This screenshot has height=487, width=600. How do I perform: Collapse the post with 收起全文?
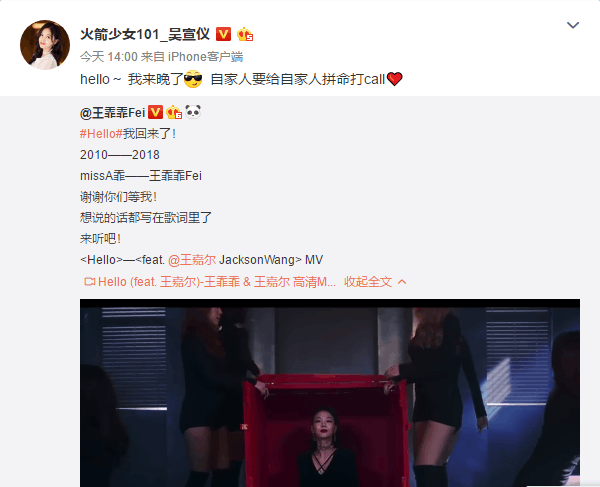pyautogui.click(x=368, y=282)
